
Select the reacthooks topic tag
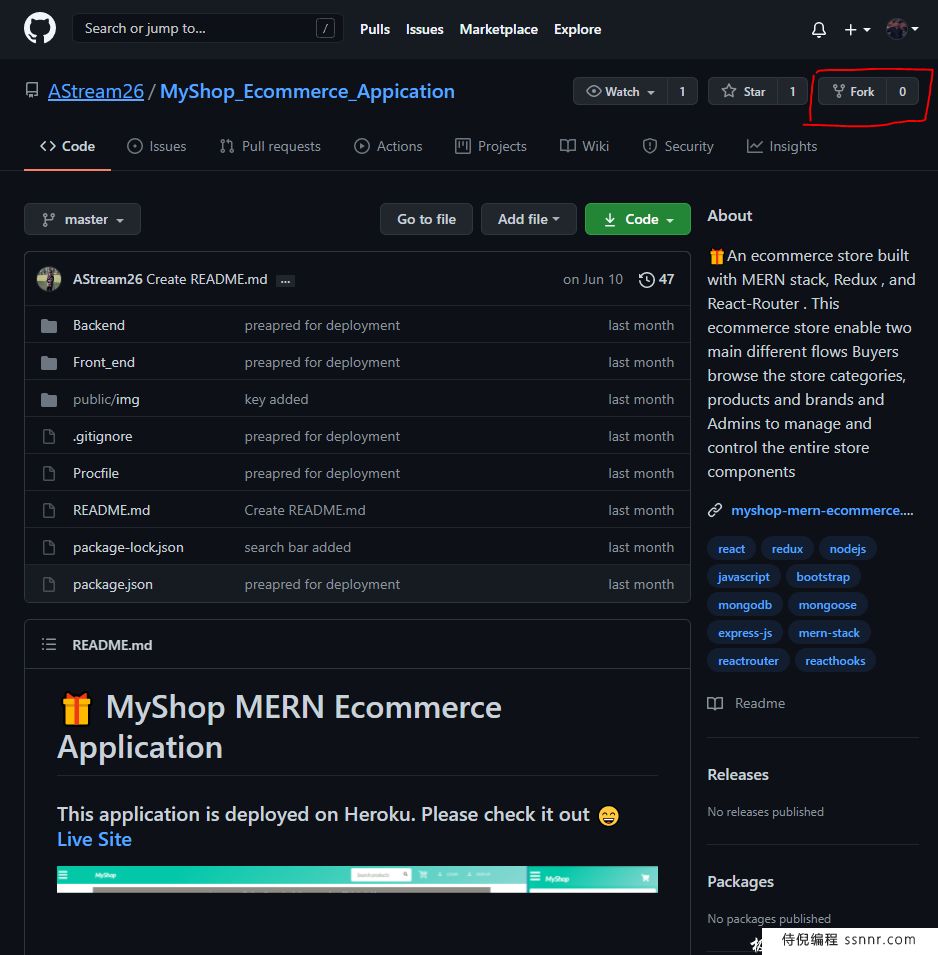[x=835, y=661]
